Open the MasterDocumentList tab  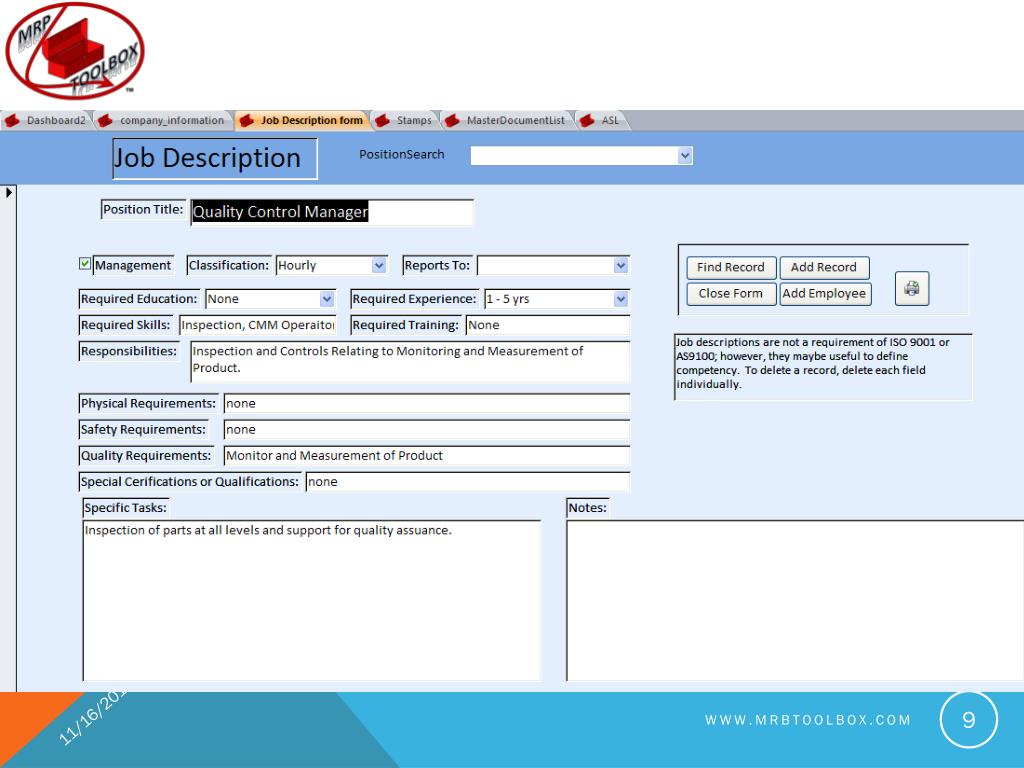(506, 120)
